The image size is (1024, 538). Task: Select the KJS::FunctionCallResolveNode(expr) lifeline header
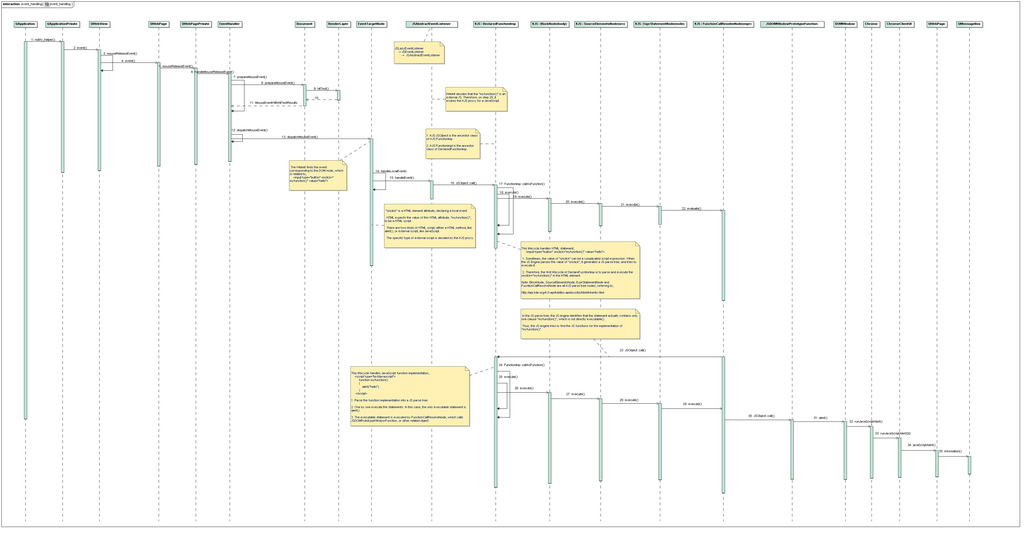(x=723, y=24)
